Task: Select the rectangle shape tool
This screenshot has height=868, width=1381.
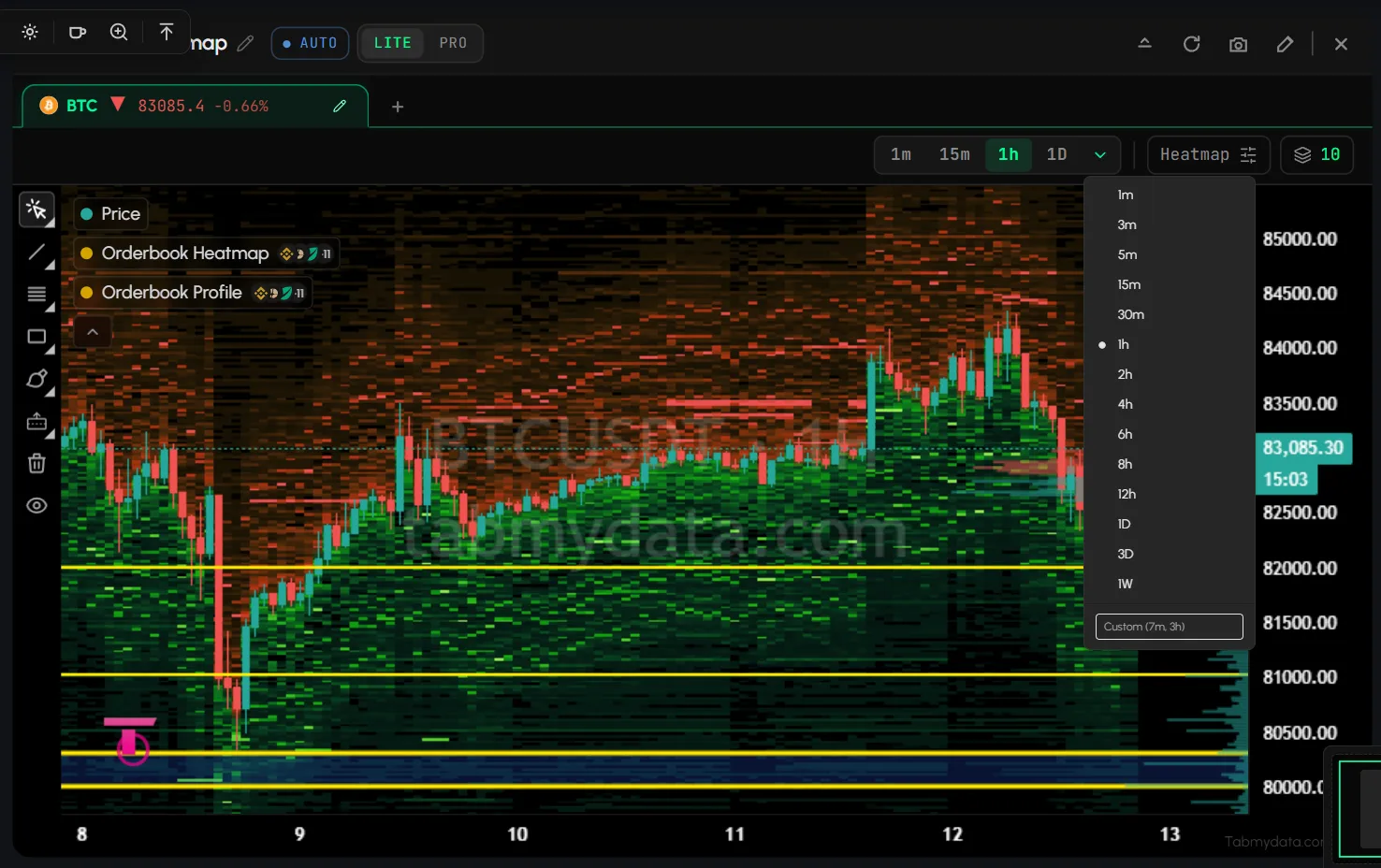Action: 36,337
